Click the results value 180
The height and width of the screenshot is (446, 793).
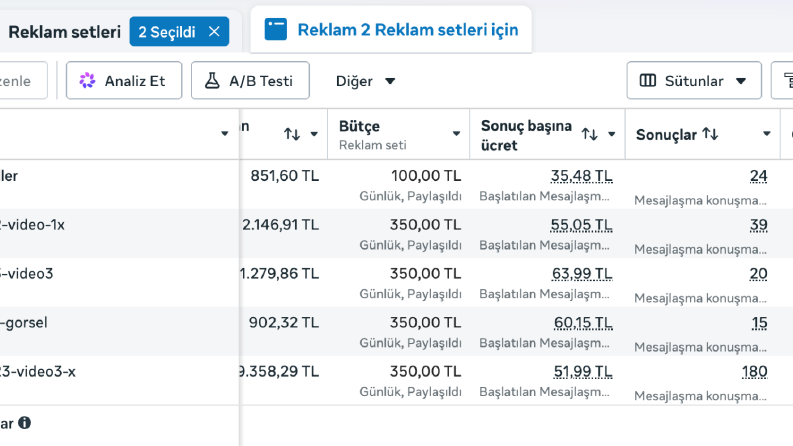click(755, 372)
